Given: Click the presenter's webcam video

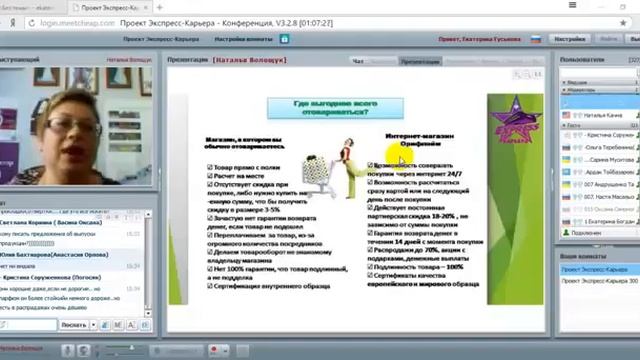Looking at the screenshot, I should coord(76,126).
